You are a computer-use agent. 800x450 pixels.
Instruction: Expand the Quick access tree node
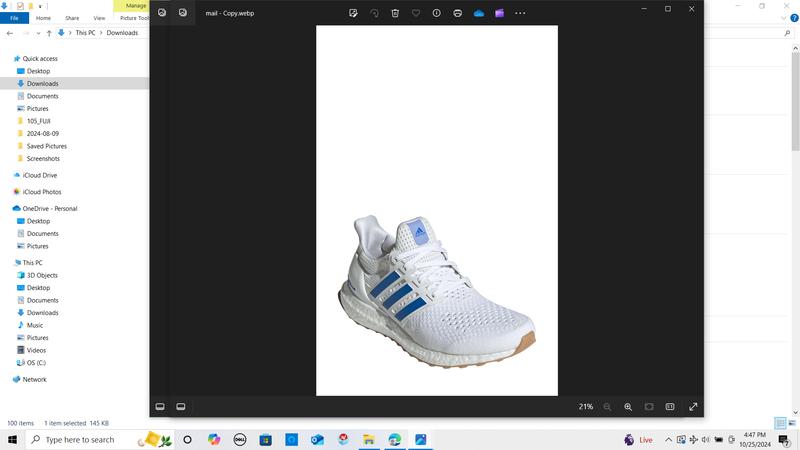point(7,59)
